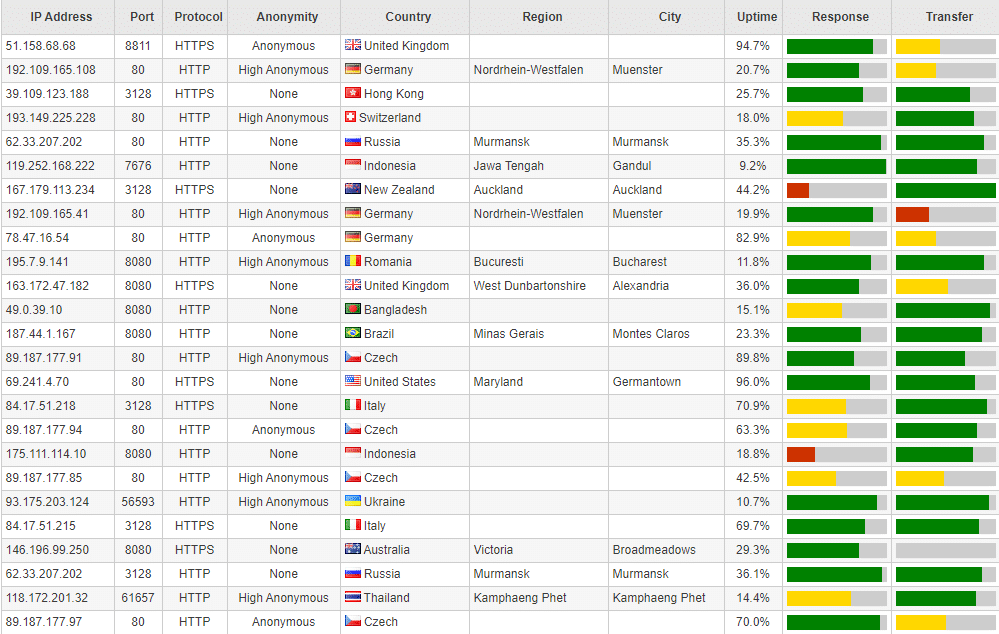This screenshot has width=999, height=634.
Task: Click red response bar for 167.179.113.234
Action: [x=798, y=190]
